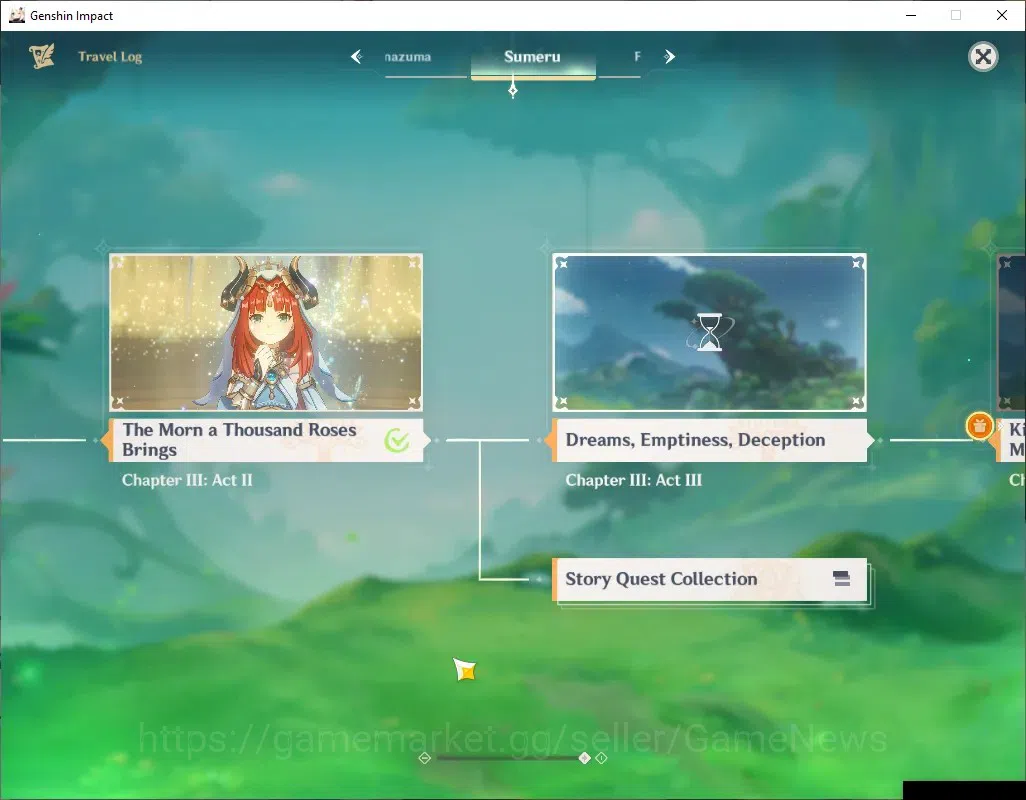The height and width of the screenshot is (800, 1026).
Task: Go to the next region with the right arrow
Action: click(x=669, y=57)
